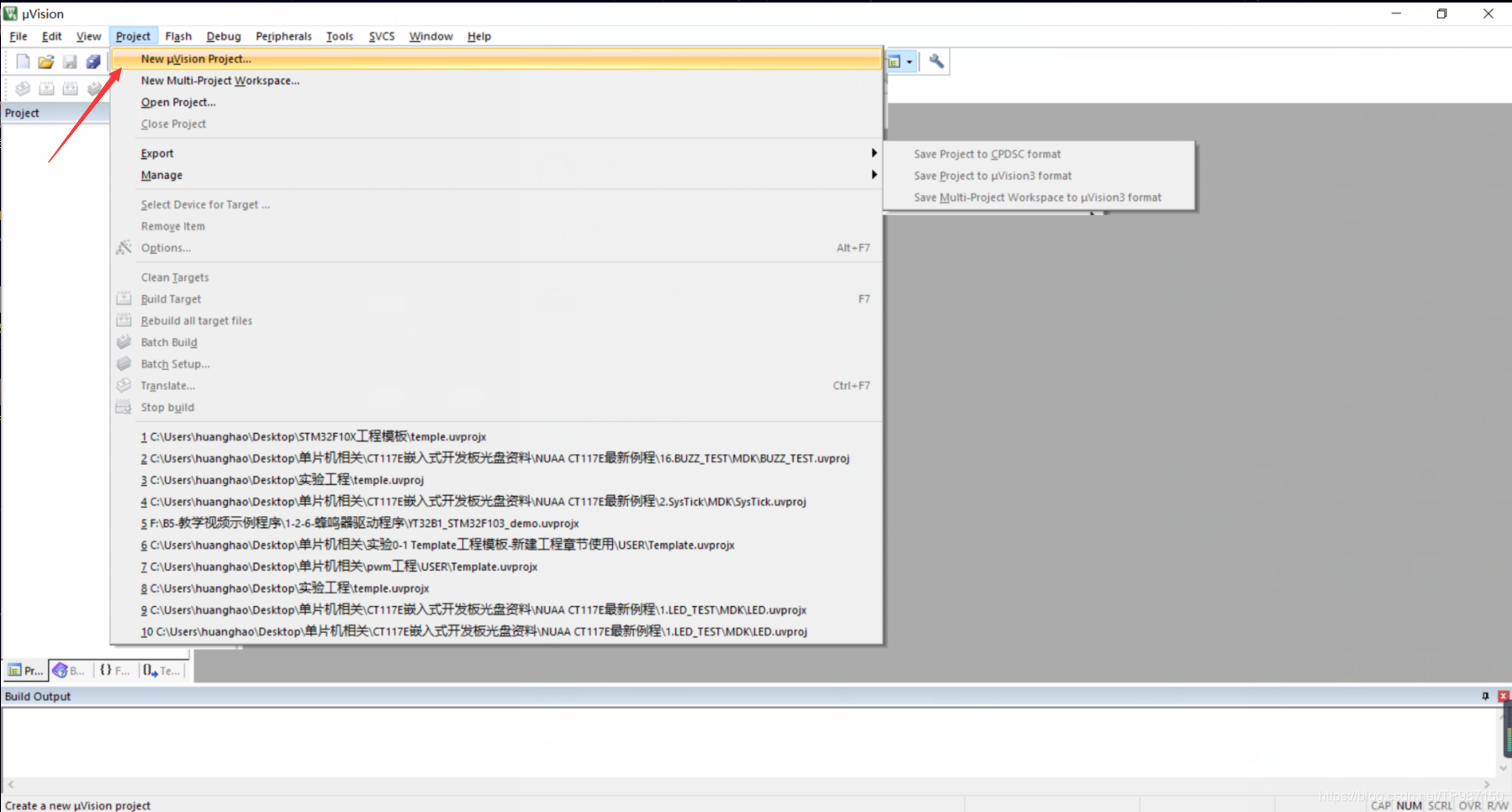
Task: Click the Translate... Ctrl+F7 entry
Action: coord(496,386)
